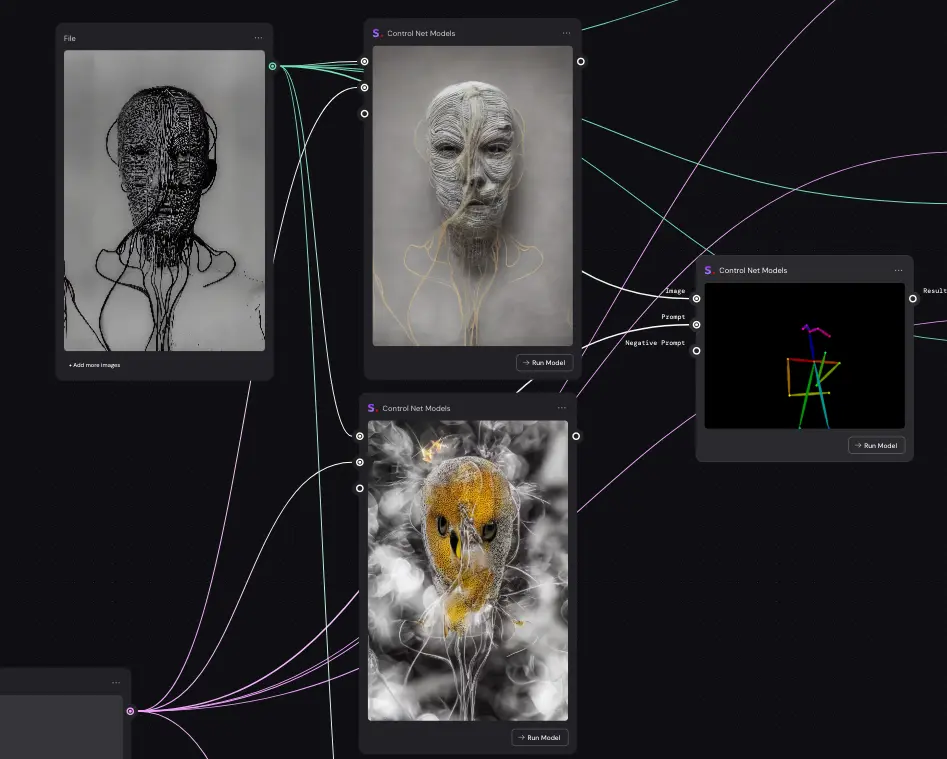Screen dimensions: 947x759
Task: Open the three-dot menu of the owl image node
Action: click(561, 408)
